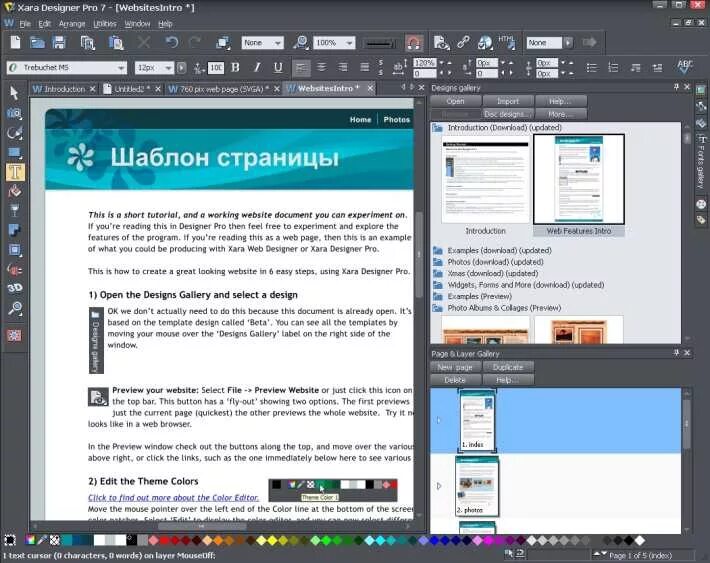Pick the white swatch at color line end
Screen dimensions: 710x563
click(x=640, y=540)
